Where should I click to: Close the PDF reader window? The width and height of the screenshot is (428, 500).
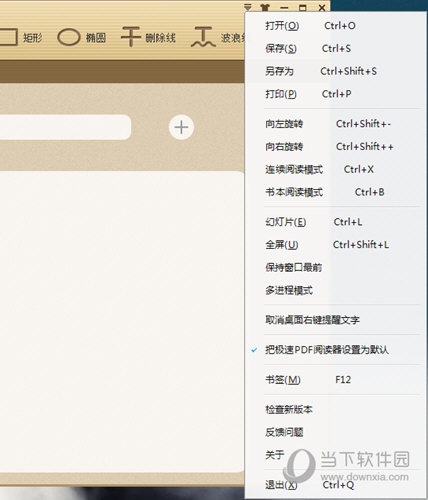(x=322, y=7)
